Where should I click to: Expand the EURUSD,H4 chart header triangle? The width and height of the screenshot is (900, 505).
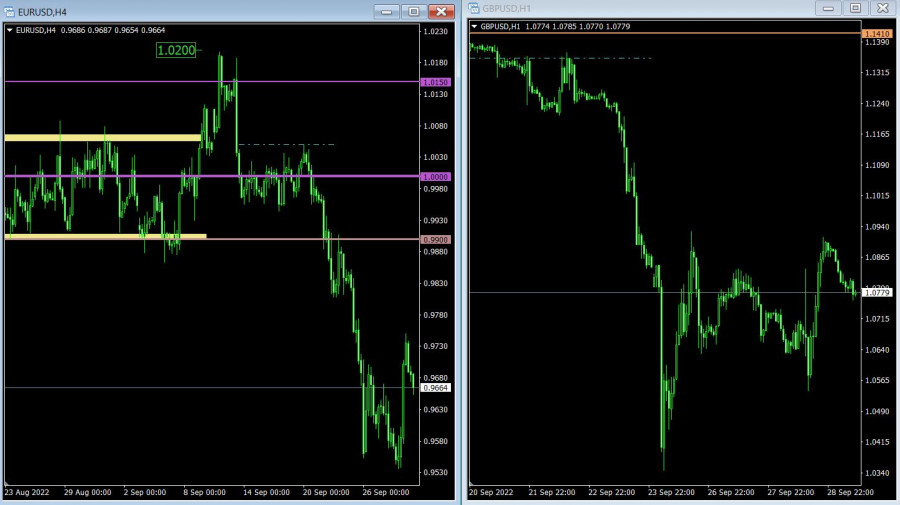pos(10,30)
